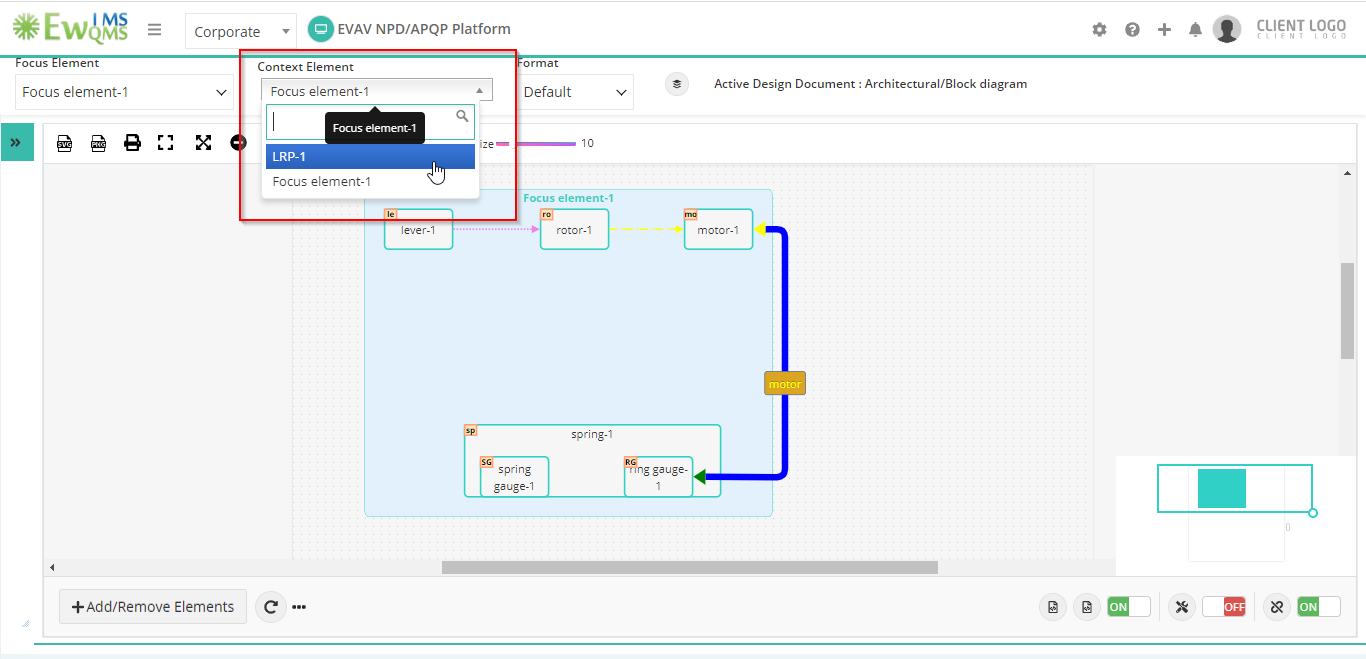Toggle fullscreen with corner-brackets icon
The height and width of the screenshot is (659, 1366).
[x=166, y=143]
